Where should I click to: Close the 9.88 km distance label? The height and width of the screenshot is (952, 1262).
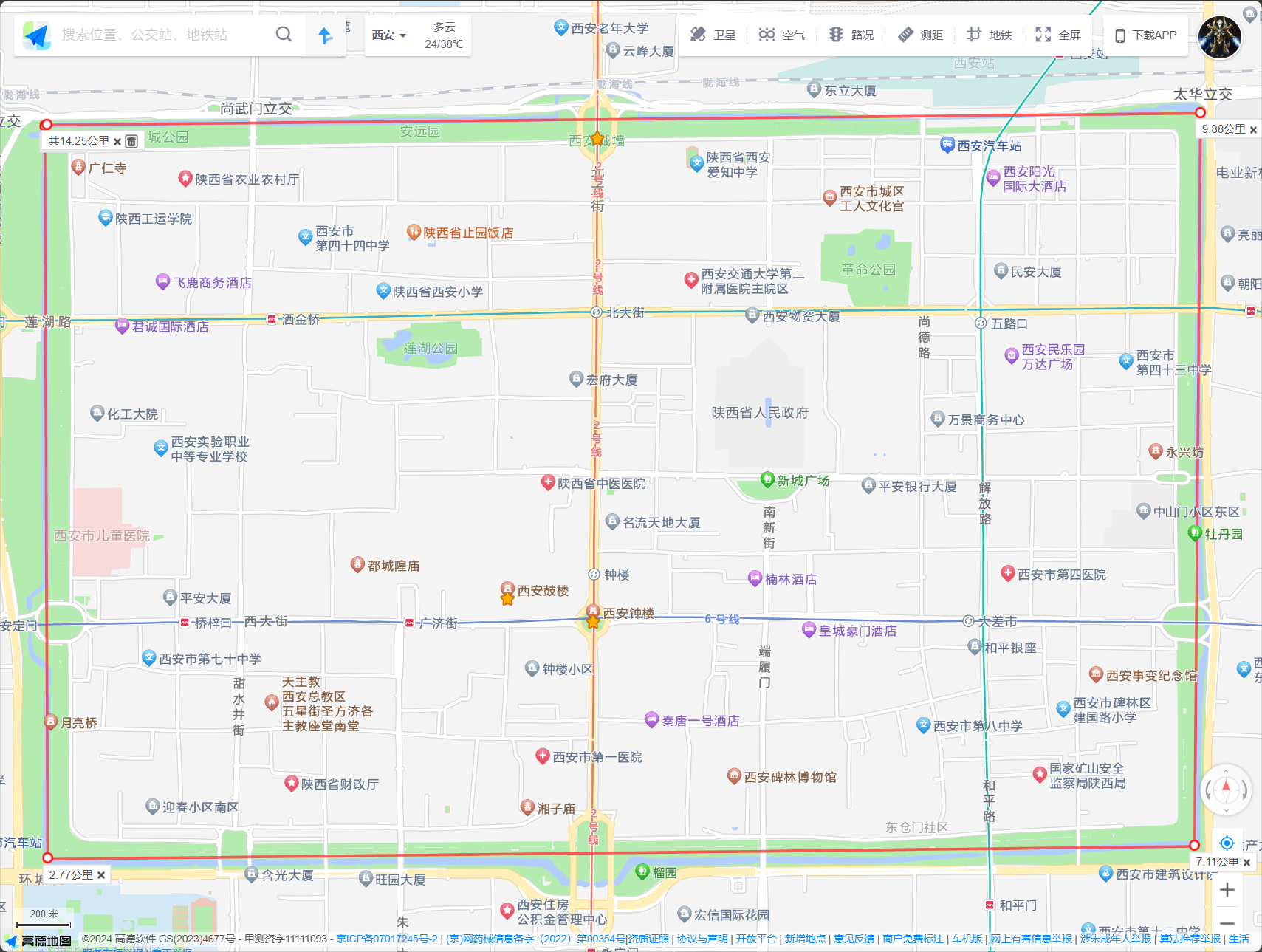(x=1253, y=130)
